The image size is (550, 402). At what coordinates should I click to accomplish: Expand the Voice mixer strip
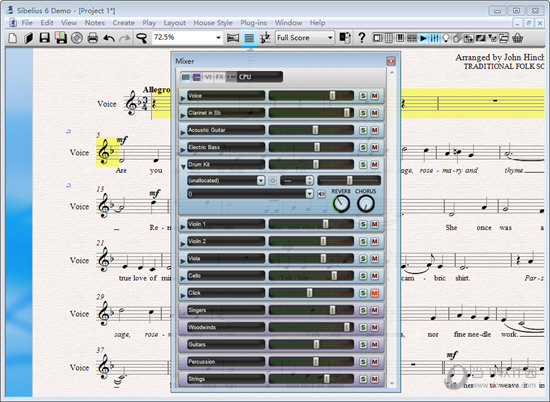tap(183, 99)
